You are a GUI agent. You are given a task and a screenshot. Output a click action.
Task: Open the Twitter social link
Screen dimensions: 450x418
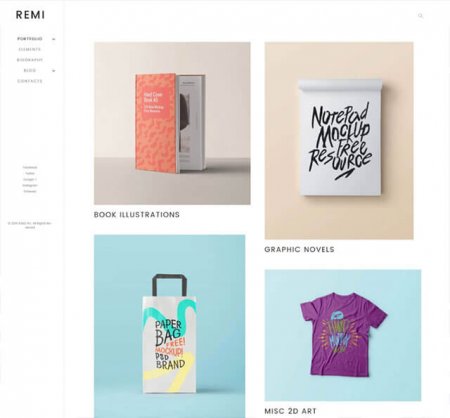coord(30,173)
